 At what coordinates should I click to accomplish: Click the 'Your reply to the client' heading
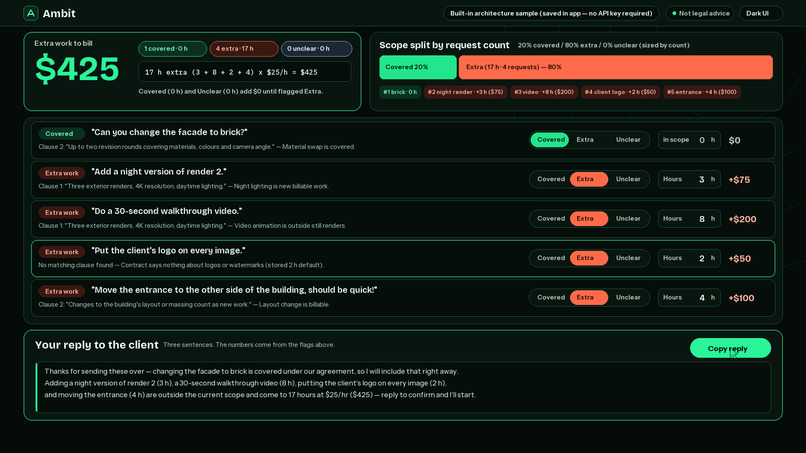(x=97, y=345)
